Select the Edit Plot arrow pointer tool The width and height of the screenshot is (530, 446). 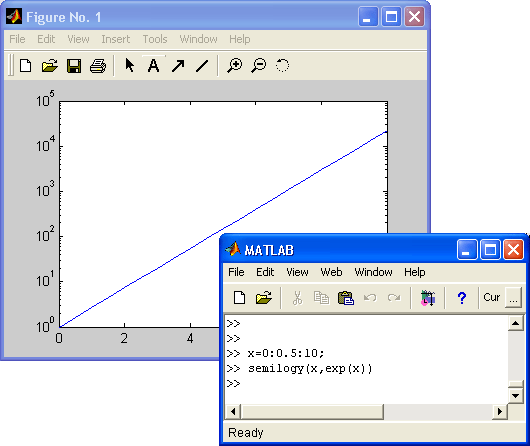[129, 65]
